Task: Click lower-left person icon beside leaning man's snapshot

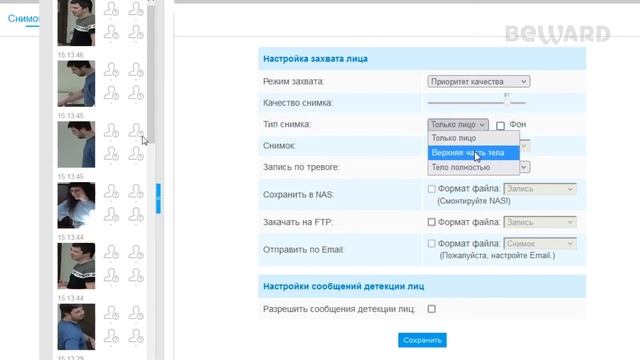Action: point(111,93)
